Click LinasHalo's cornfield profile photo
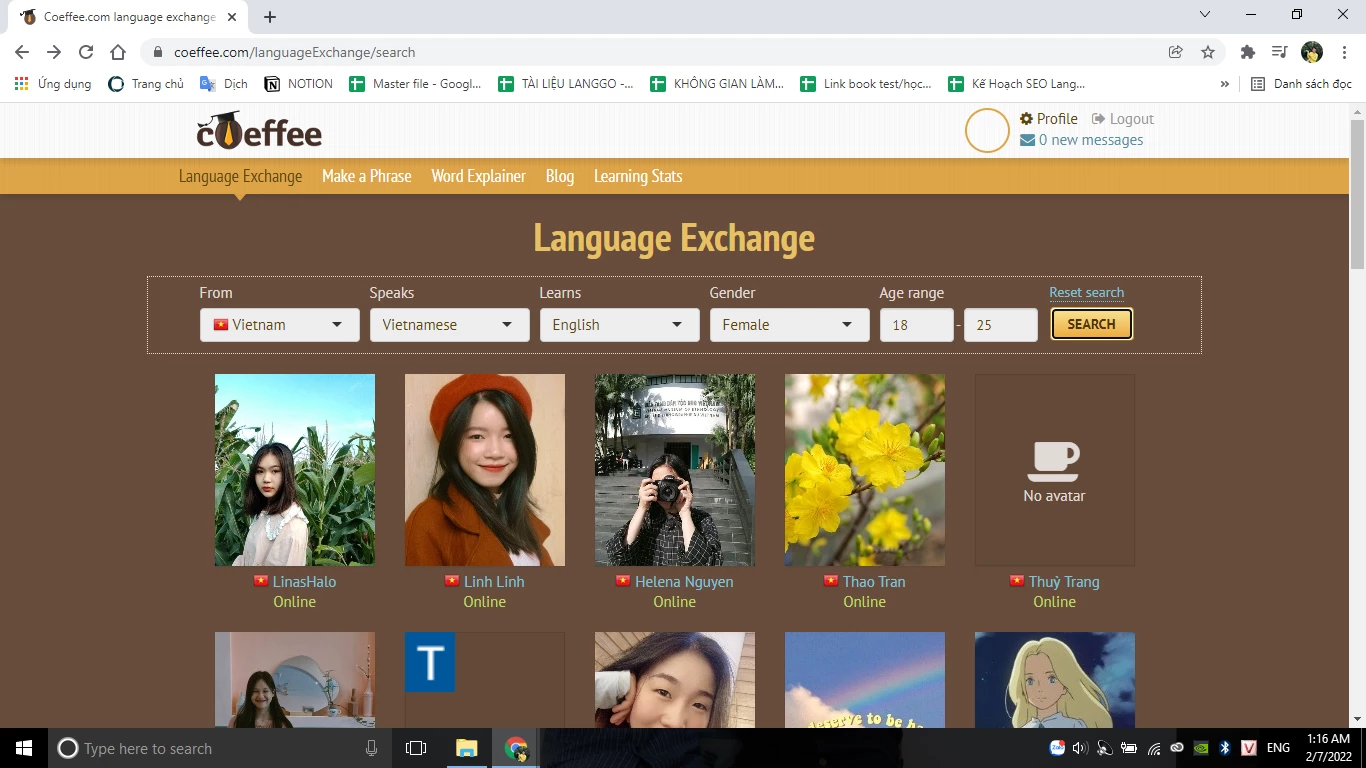1366x768 pixels. (x=295, y=470)
